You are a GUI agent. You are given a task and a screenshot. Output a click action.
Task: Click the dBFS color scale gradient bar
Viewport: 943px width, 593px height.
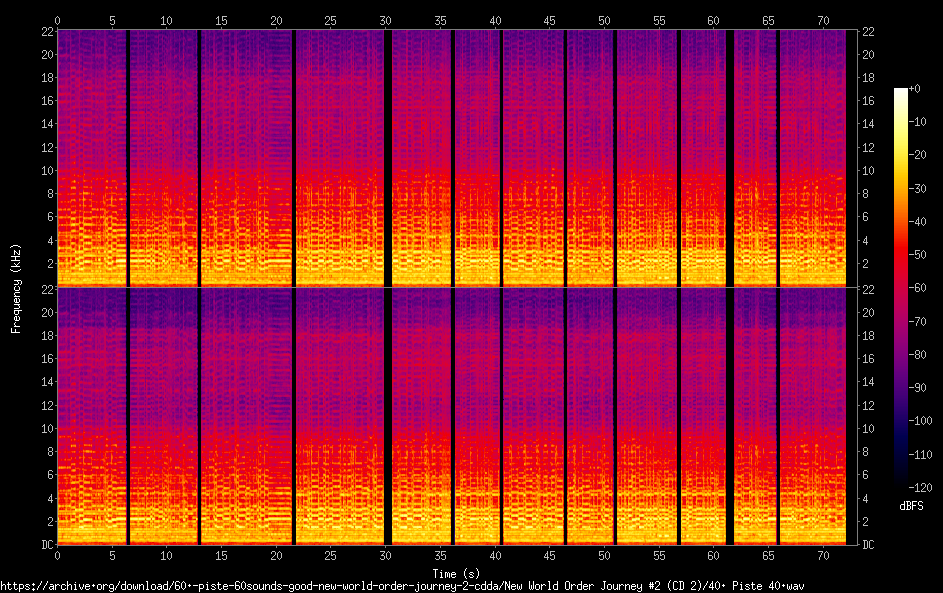point(900,287)
